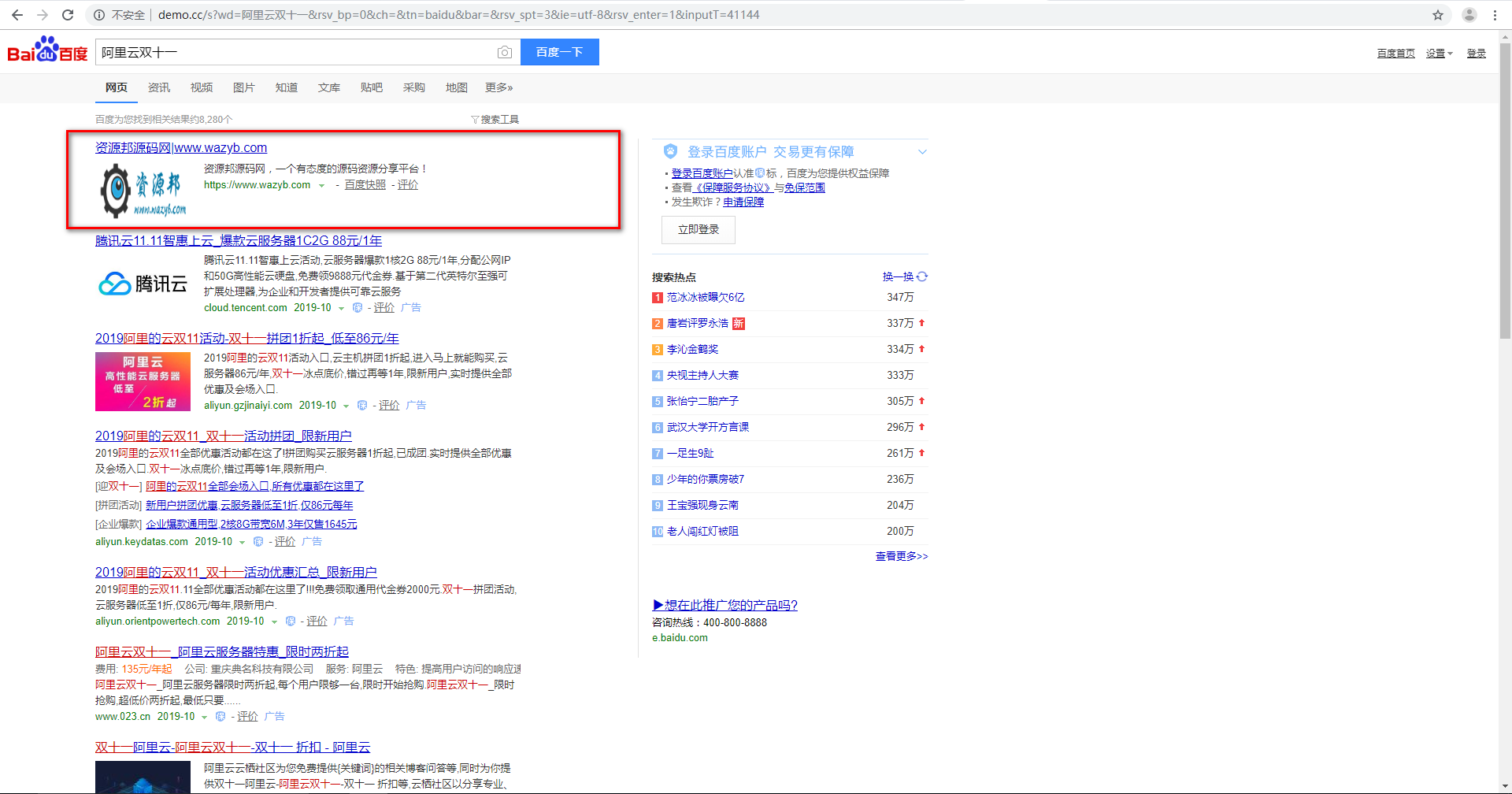
Task: Open hot search 李沁金鹤奖
Action: pos(693,350)
